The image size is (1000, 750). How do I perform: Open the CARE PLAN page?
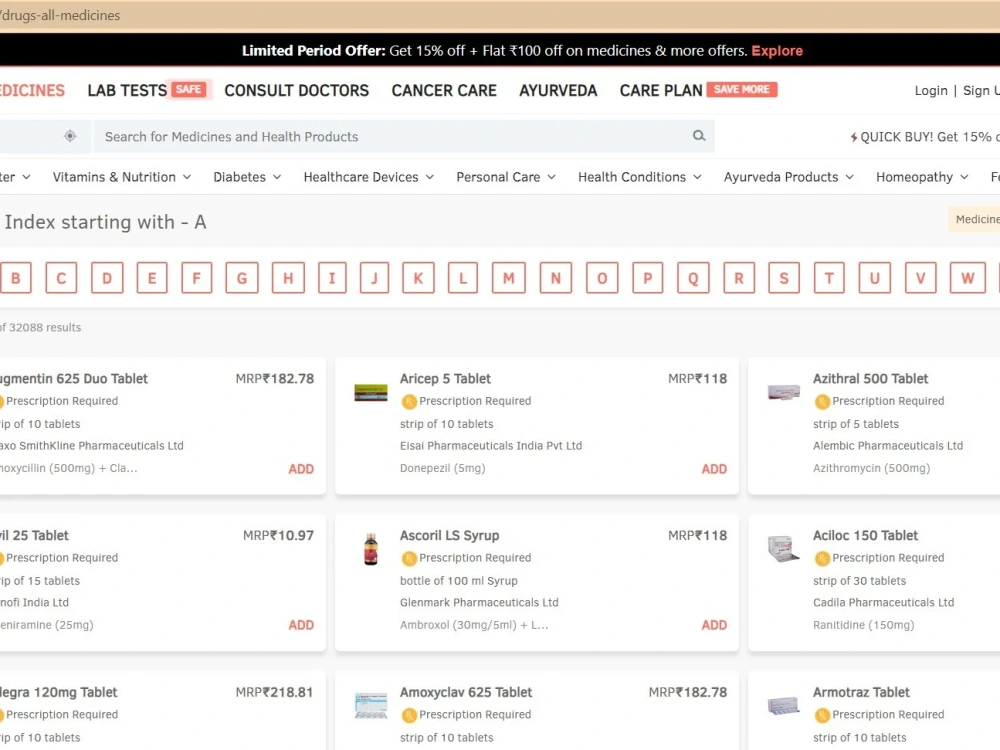pos(661,91)
